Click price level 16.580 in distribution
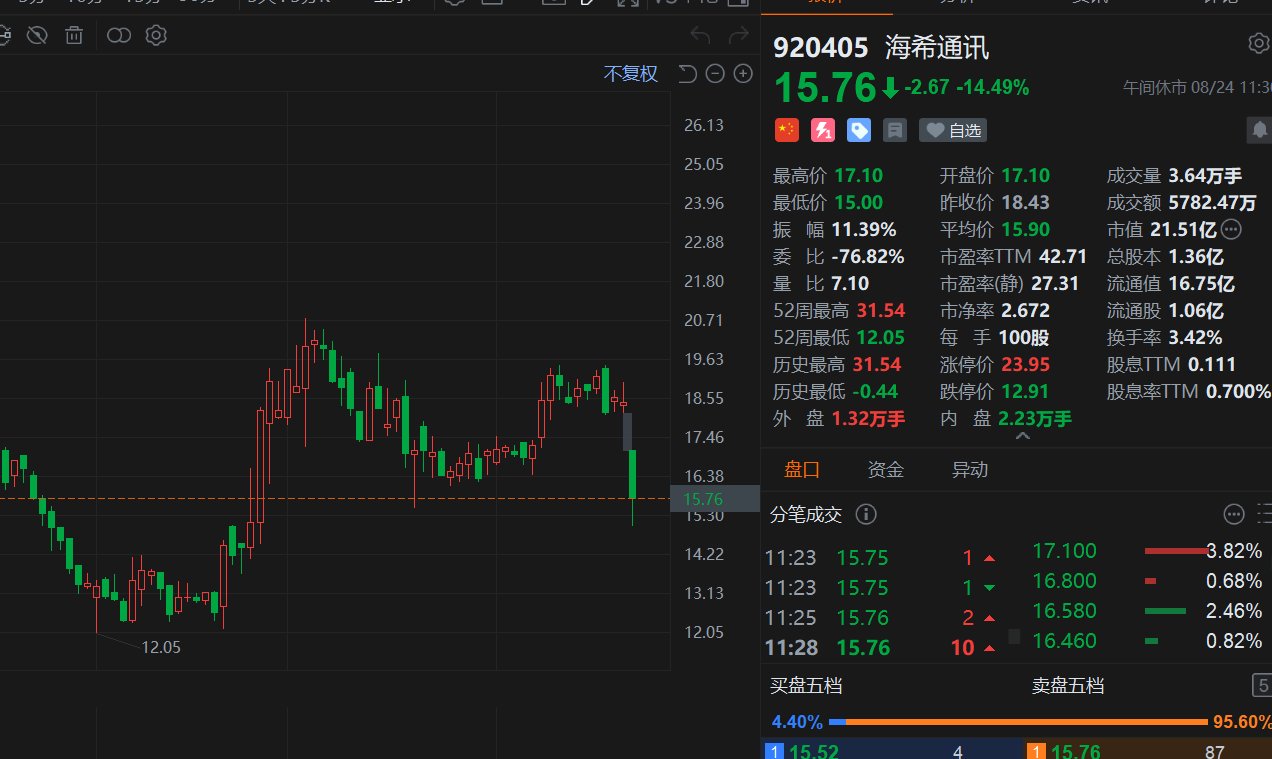The image size is (1272, 759). pos(1064,611)
